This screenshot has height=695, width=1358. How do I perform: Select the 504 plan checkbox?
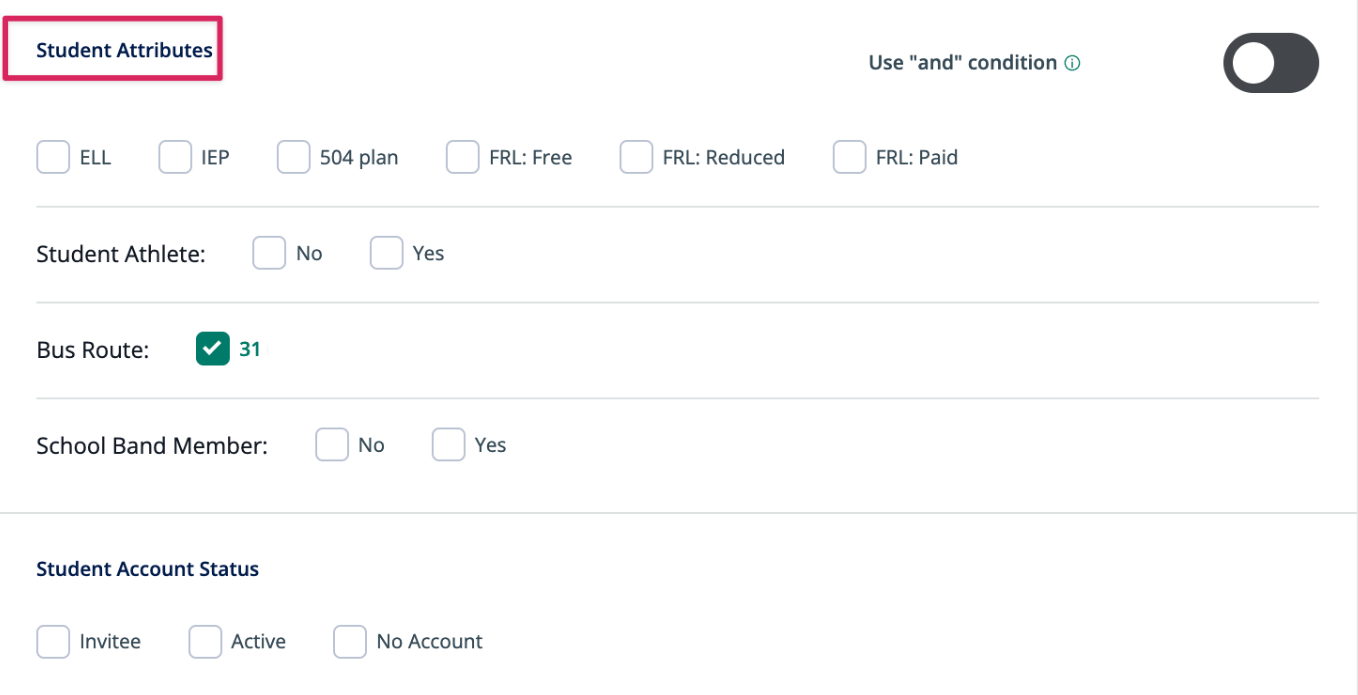[294, 157]
